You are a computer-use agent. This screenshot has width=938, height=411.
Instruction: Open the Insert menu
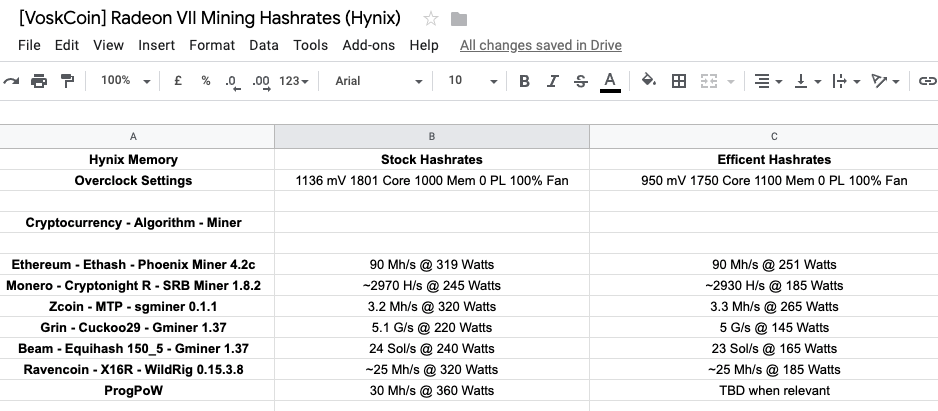click(157, 45)
